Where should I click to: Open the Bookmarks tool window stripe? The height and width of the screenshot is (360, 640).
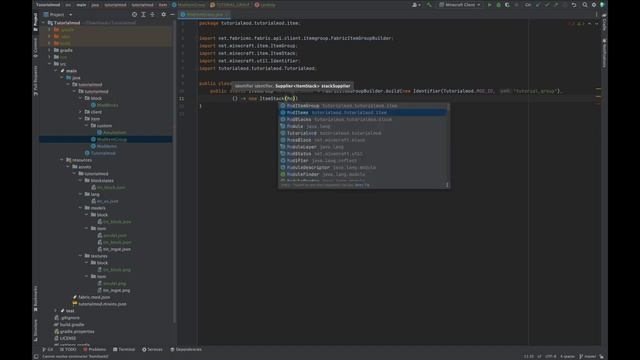pos(36,298)
